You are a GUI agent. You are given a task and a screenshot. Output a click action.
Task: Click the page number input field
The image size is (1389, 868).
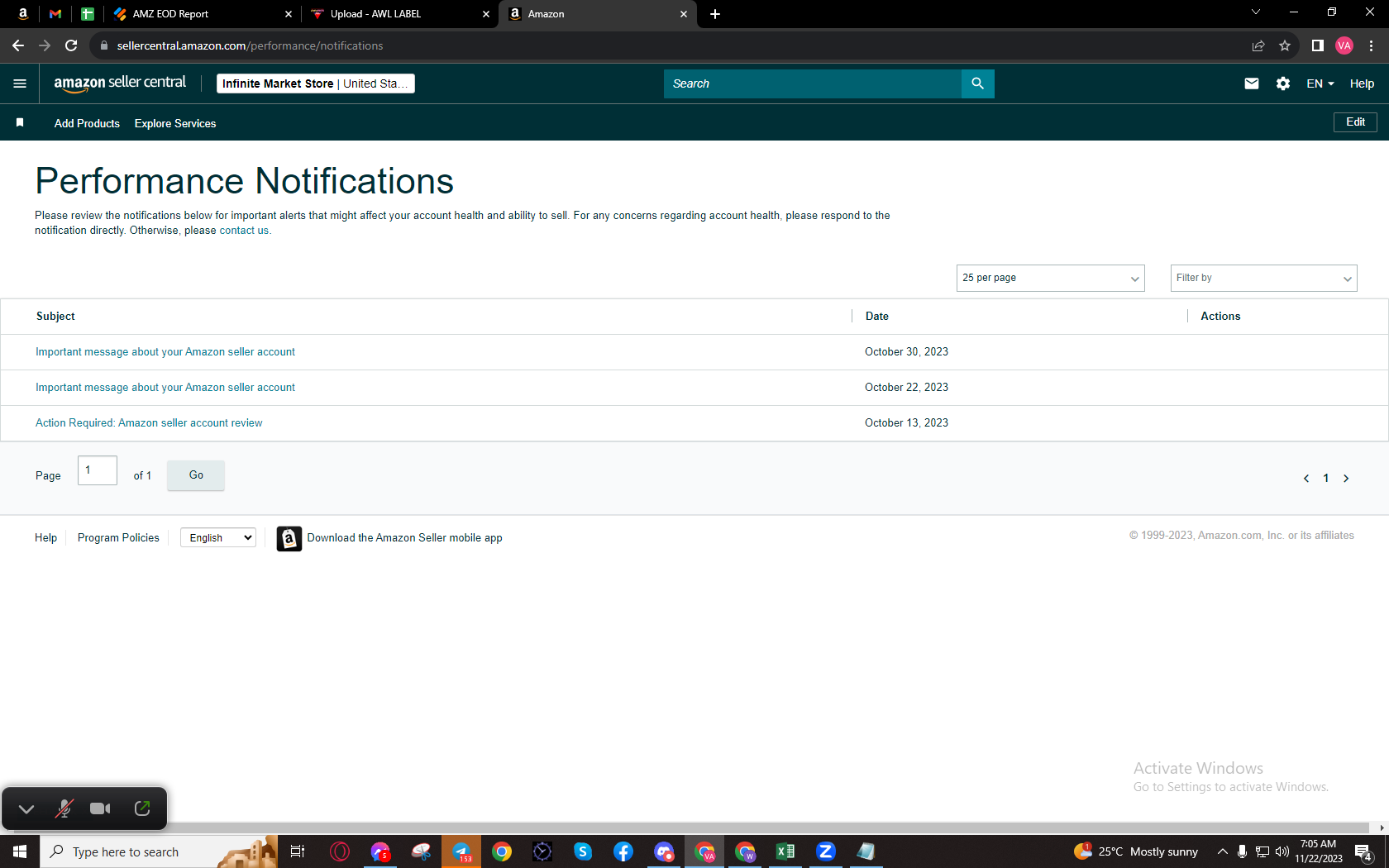[98, 470]
